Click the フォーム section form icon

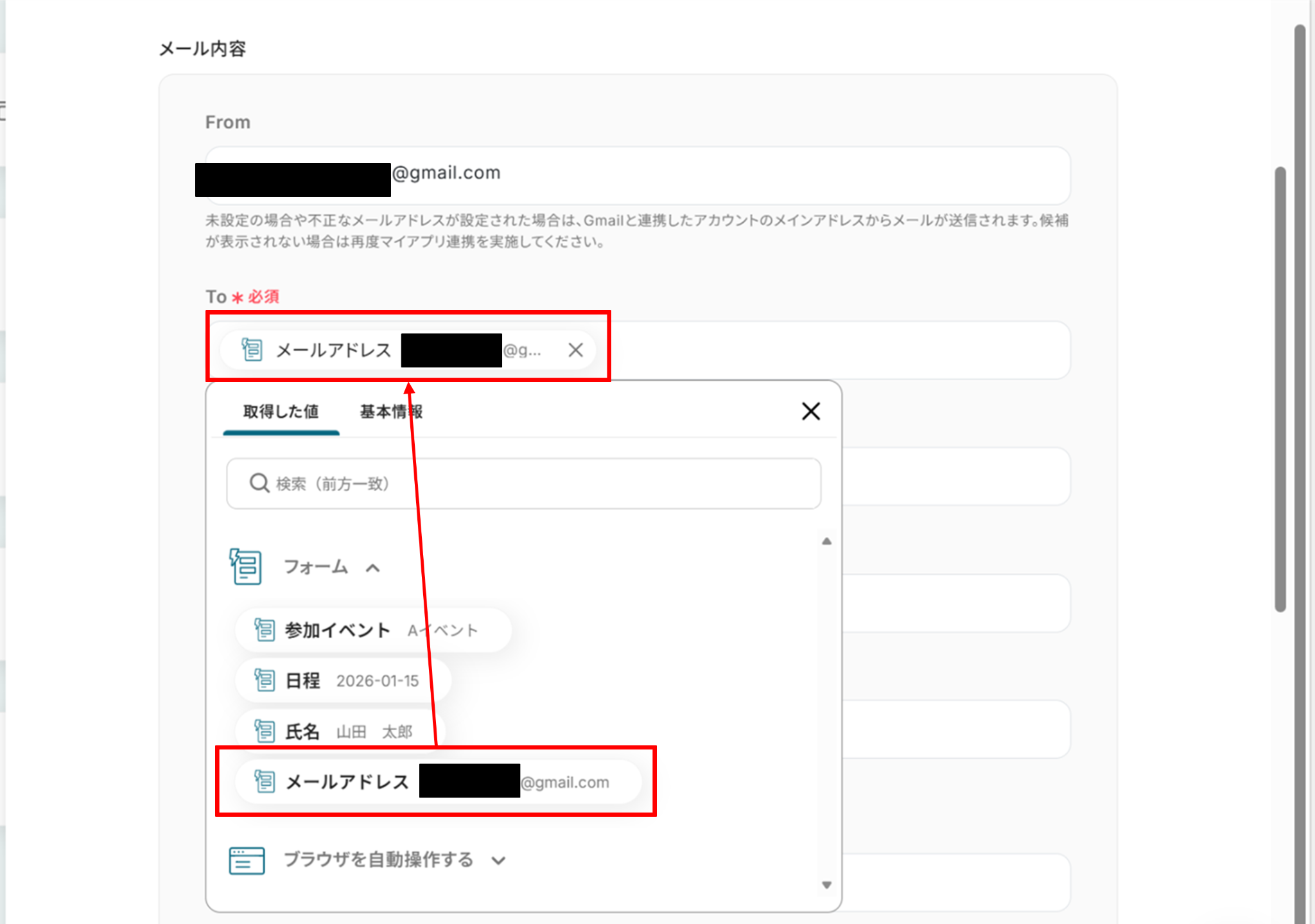[246, 567]
